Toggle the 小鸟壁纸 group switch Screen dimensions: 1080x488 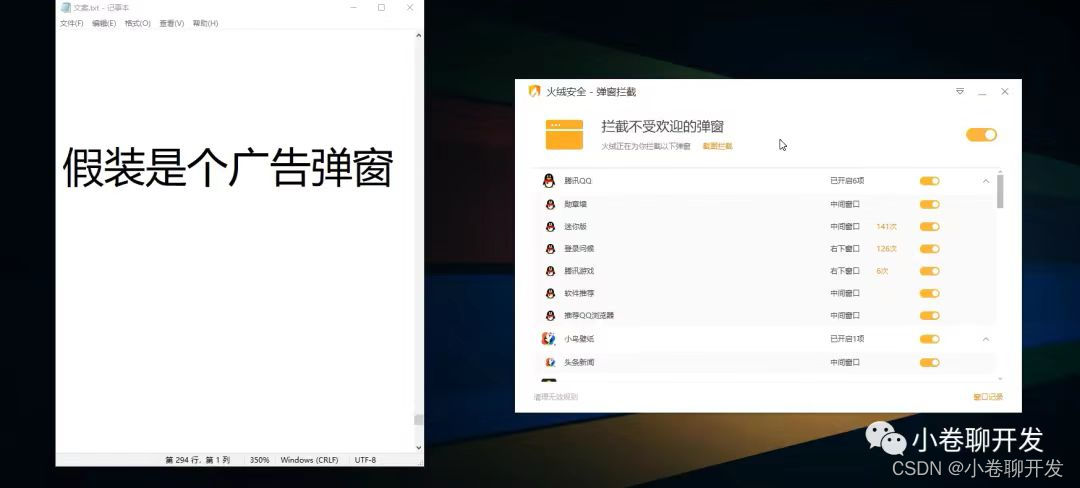930,339
